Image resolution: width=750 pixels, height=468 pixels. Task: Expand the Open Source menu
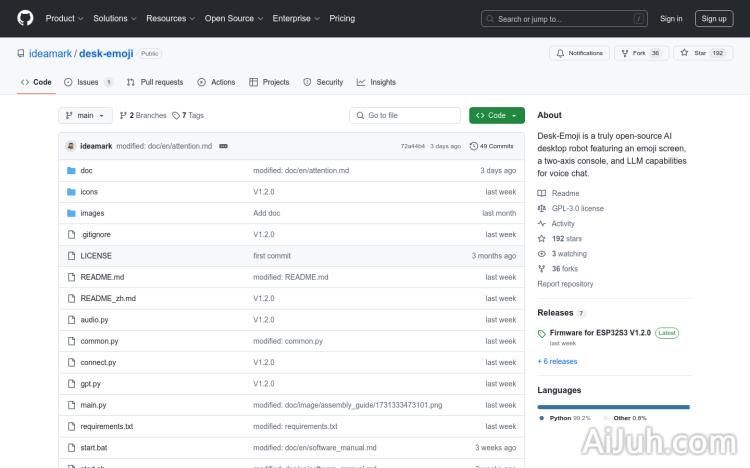coord(233,18)
